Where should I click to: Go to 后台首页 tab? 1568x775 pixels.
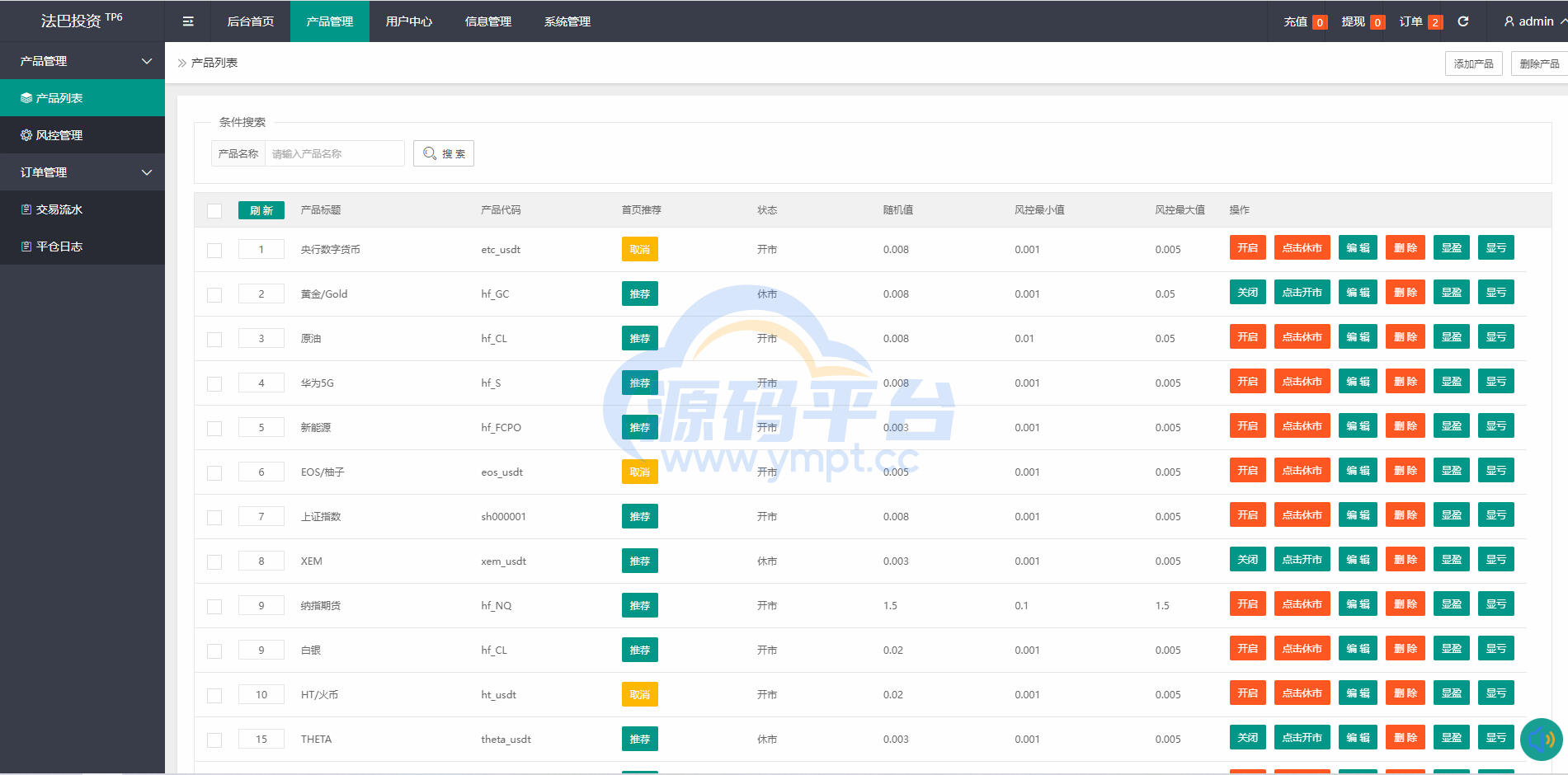[x=251, y=21]
